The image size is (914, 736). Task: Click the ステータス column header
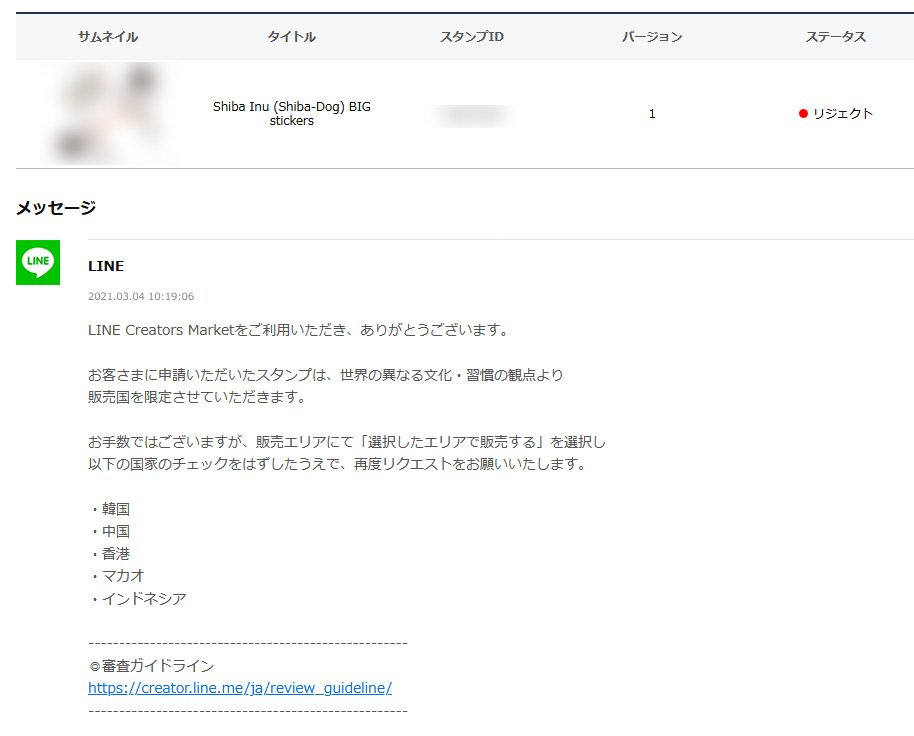pos(835,37)
